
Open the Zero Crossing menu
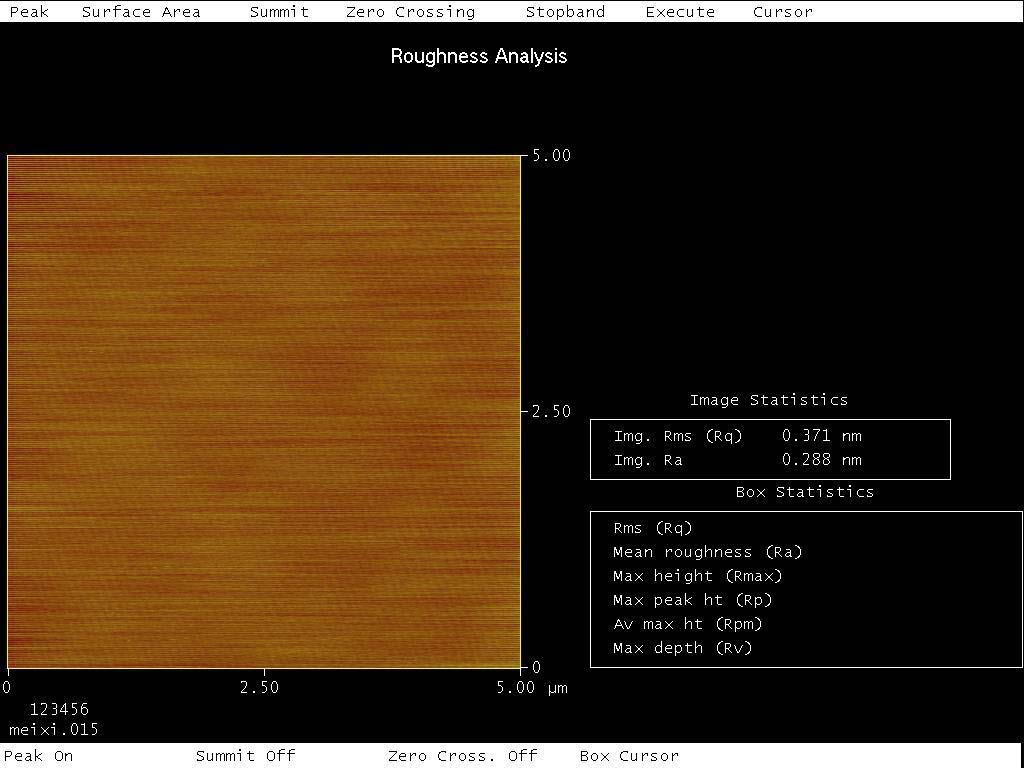410,12
